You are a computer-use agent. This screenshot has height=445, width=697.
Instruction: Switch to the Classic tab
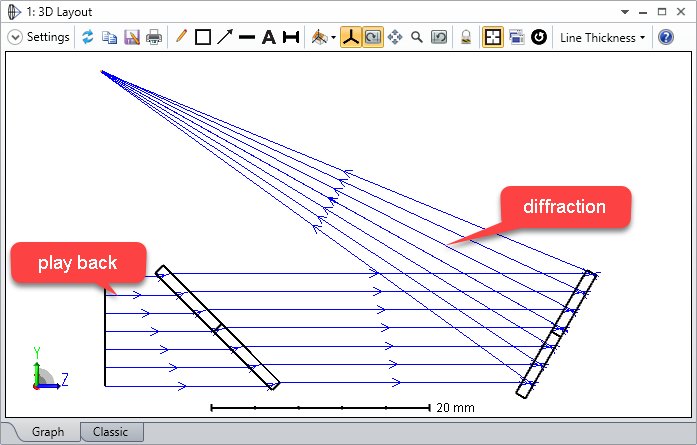tap(110, 432)
